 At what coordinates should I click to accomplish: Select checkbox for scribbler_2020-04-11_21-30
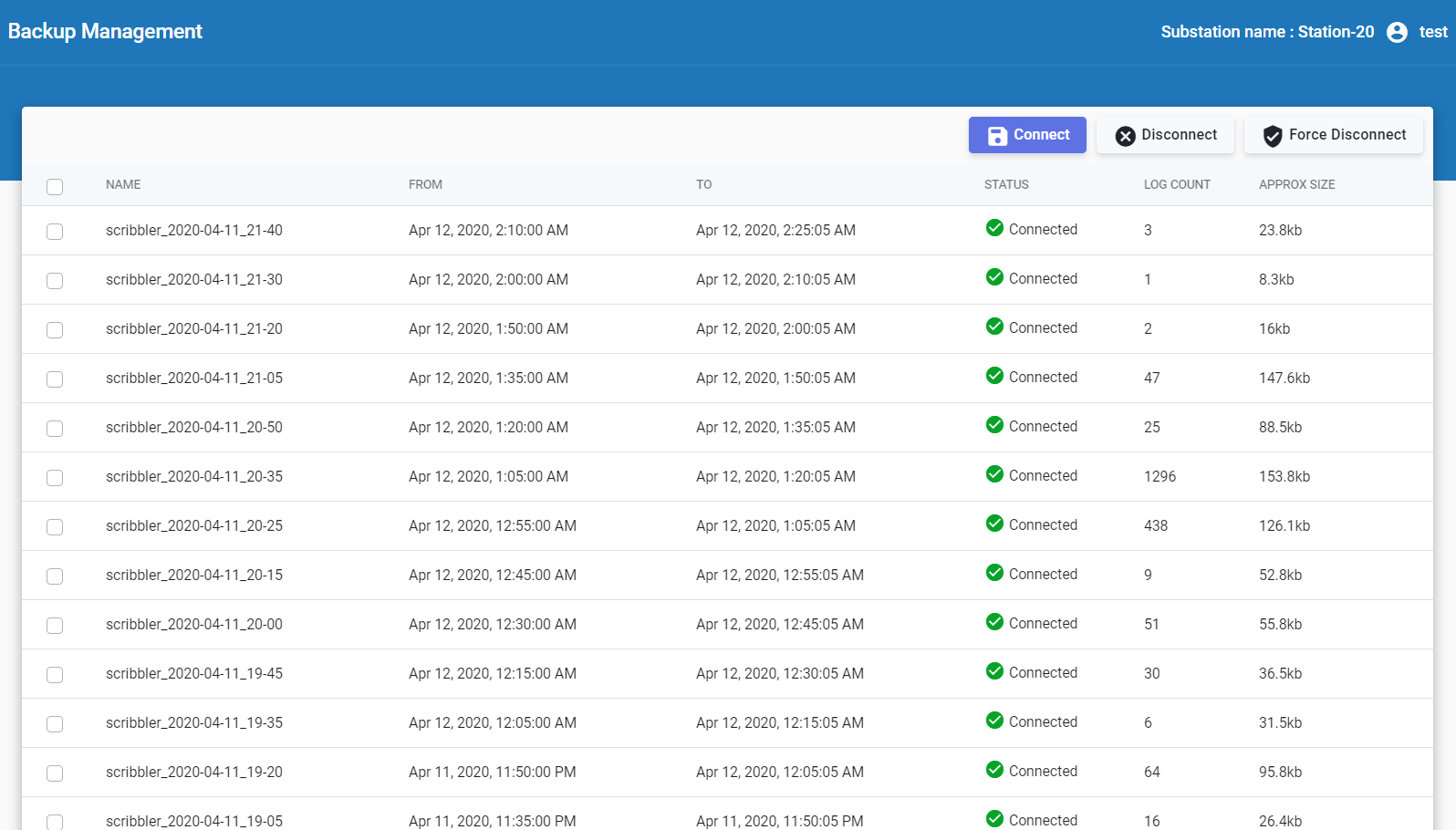[x=55, y=281]
